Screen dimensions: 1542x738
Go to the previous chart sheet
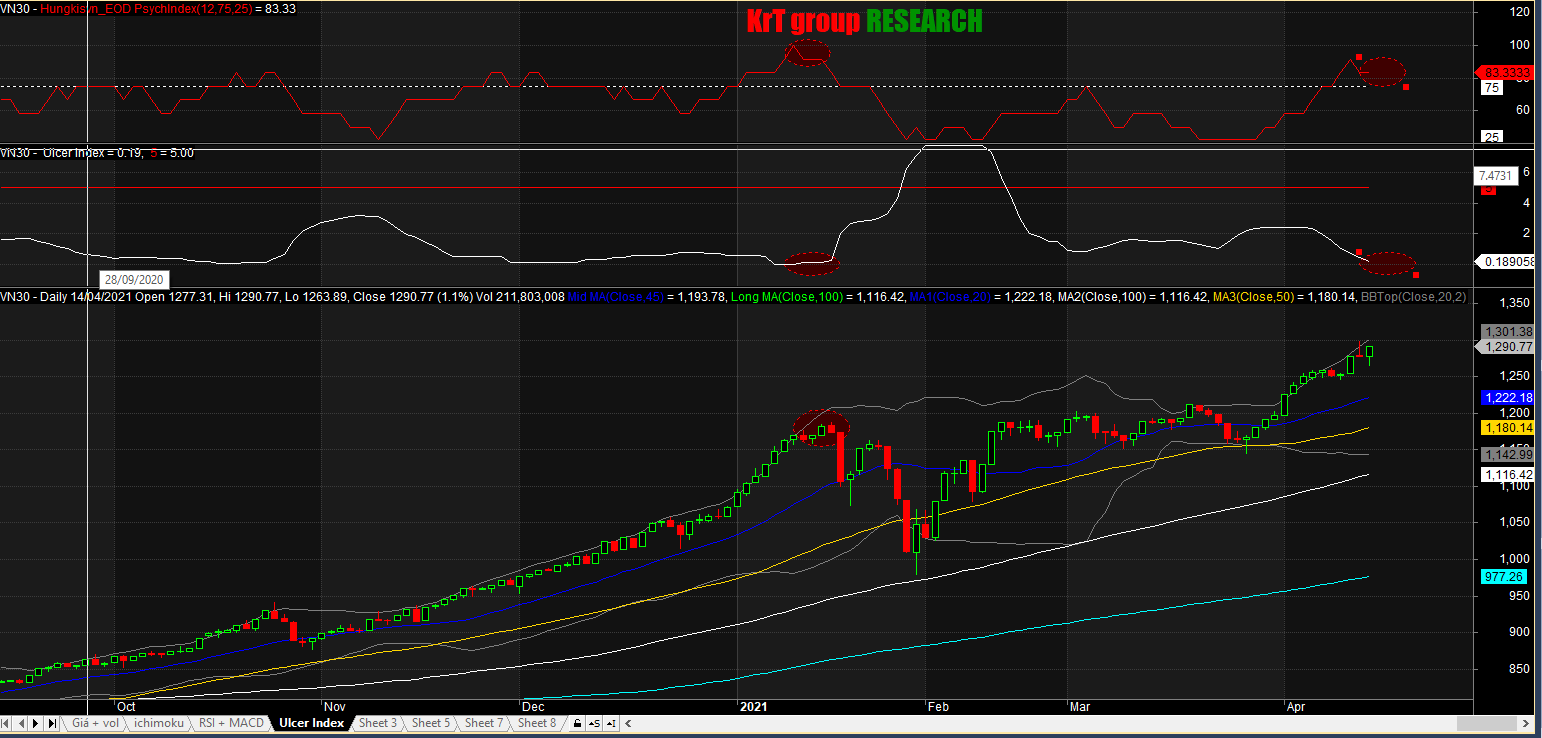tap(22, 723)
